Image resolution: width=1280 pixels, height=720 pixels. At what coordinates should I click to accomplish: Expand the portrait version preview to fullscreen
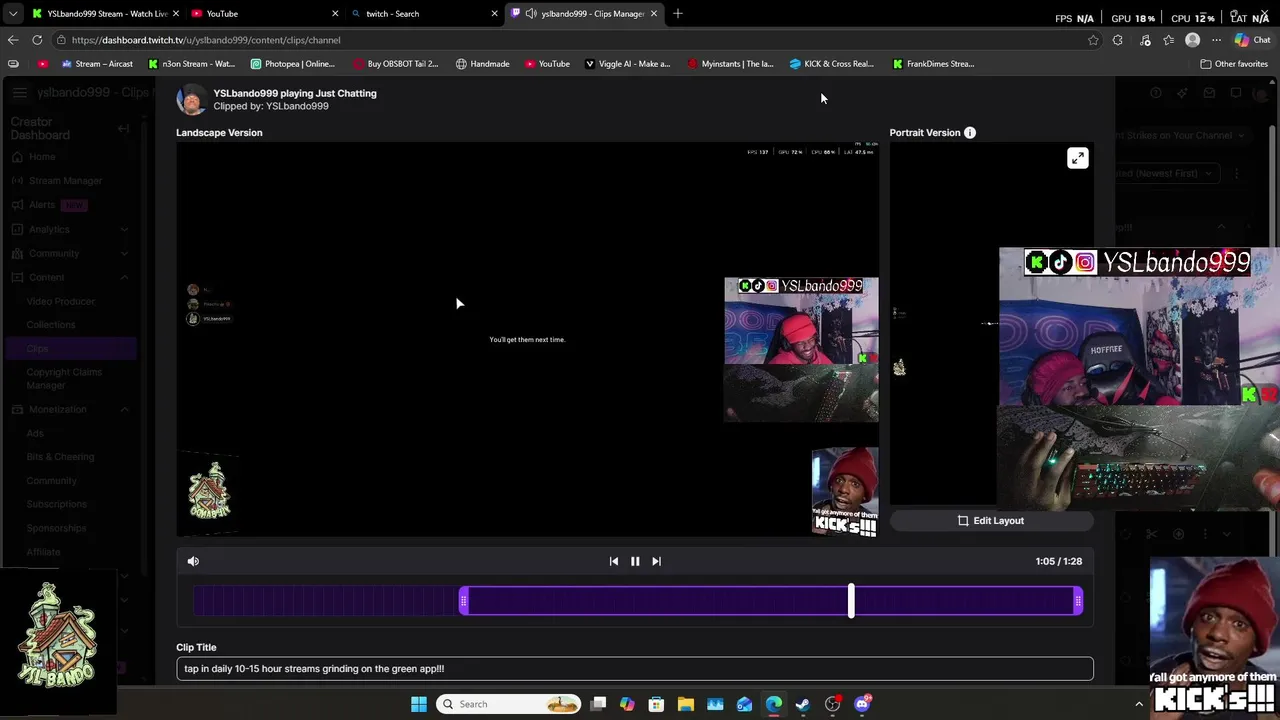pos(1077,158)
